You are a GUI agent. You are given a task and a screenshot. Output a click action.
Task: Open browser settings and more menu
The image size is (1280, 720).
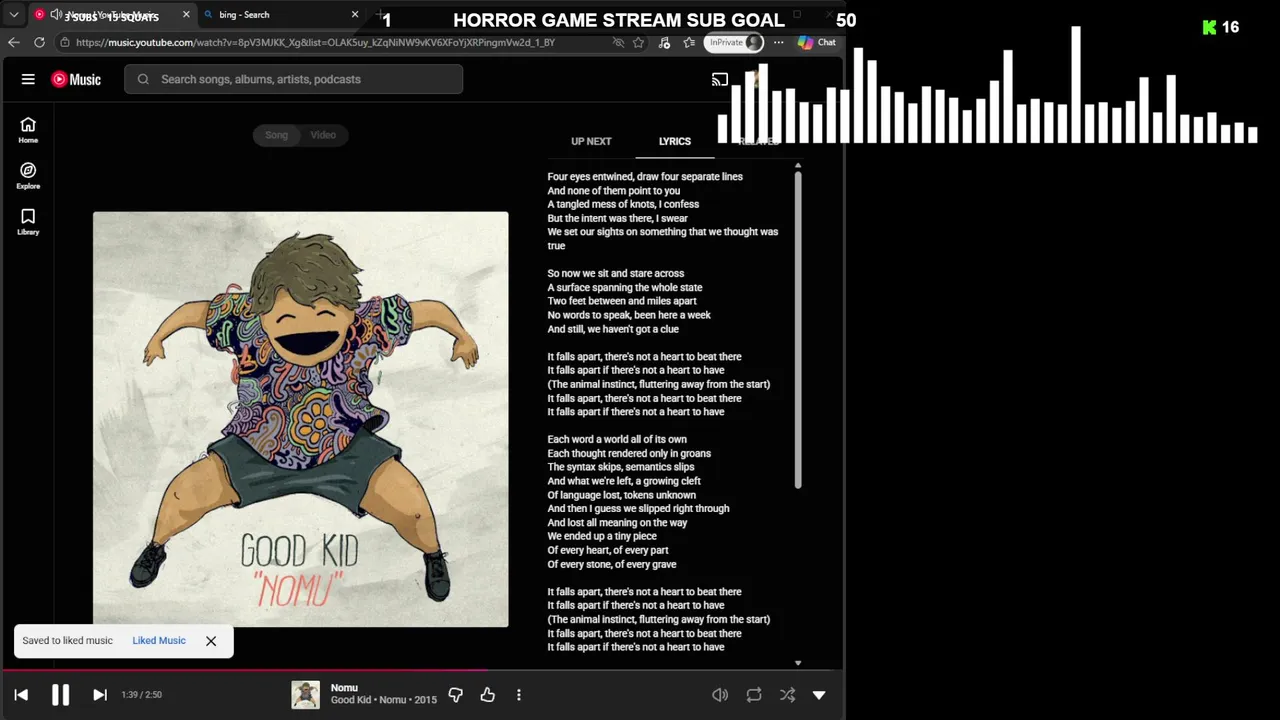coord(778,43)
